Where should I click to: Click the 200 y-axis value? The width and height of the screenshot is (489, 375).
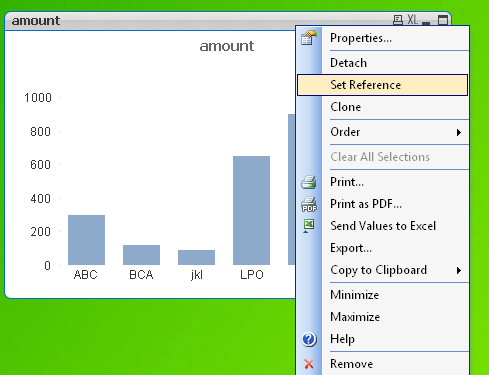pyautogui.click(x=40, y=232)
